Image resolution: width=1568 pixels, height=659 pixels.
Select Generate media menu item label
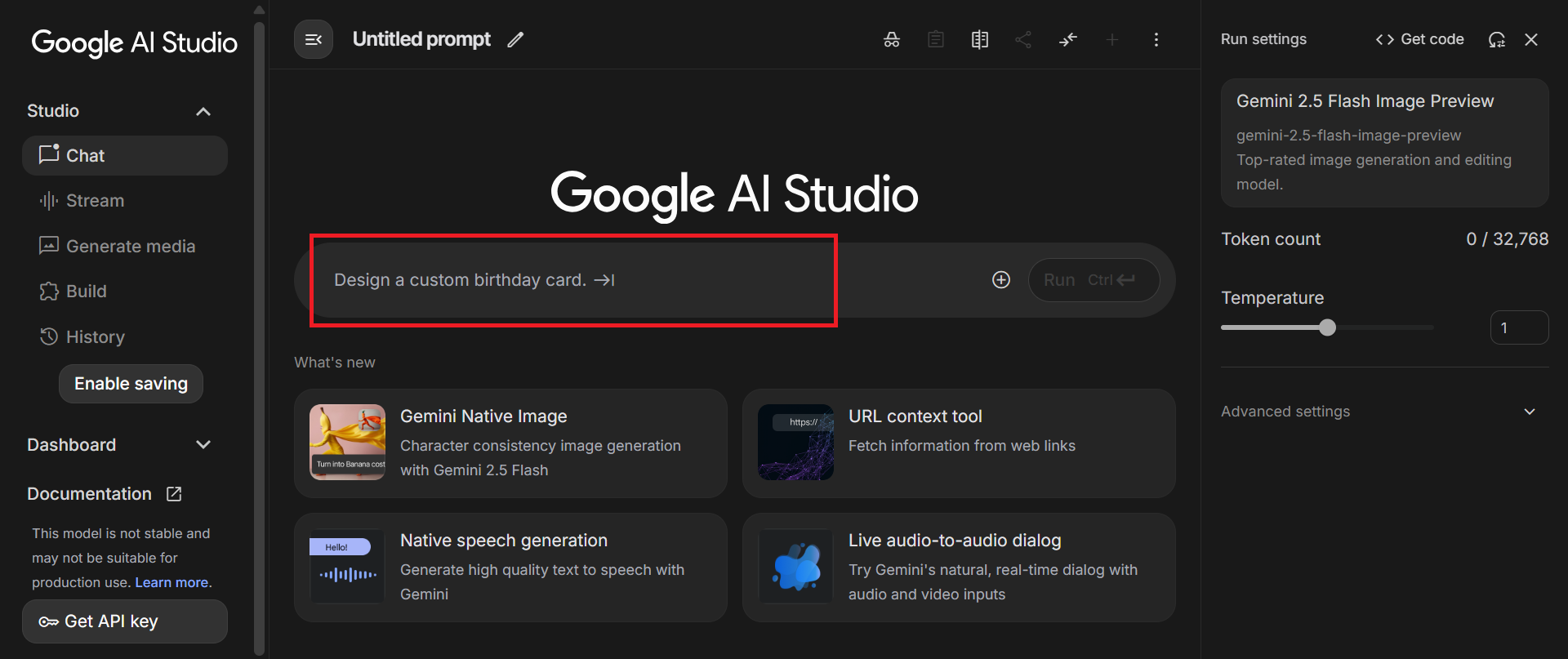[x=131, y=246]
